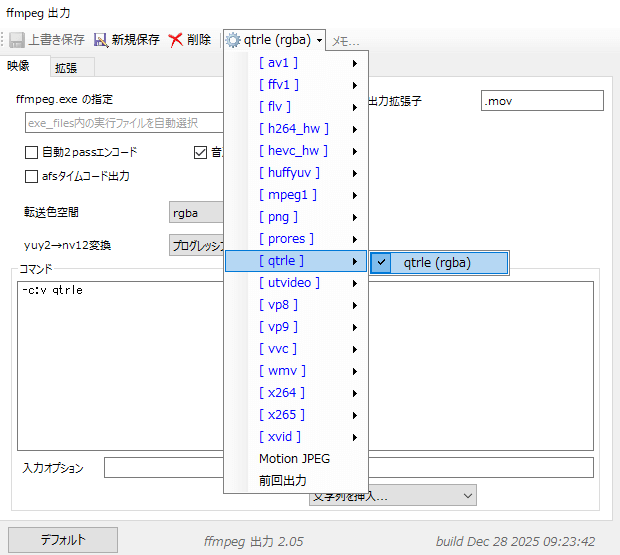Expand the [ x264 ] submenu
620x555 pixels.
[x=296, y=393]
